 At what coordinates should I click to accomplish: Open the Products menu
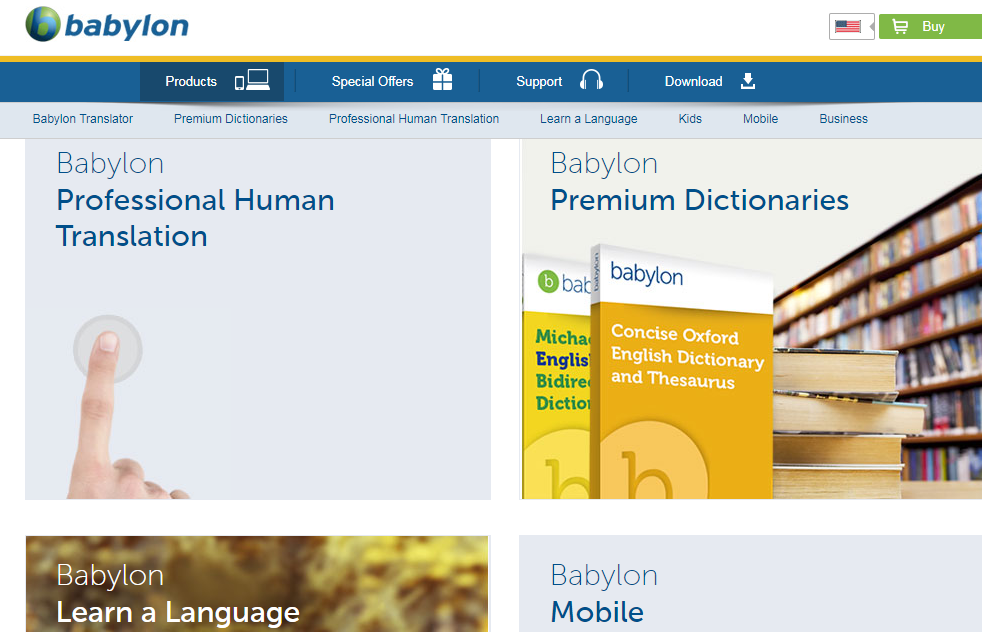click(212, 81)
